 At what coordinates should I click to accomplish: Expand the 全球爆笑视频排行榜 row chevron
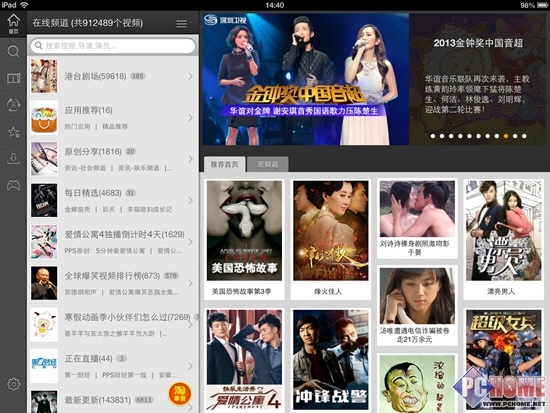(x=190, y=283)
